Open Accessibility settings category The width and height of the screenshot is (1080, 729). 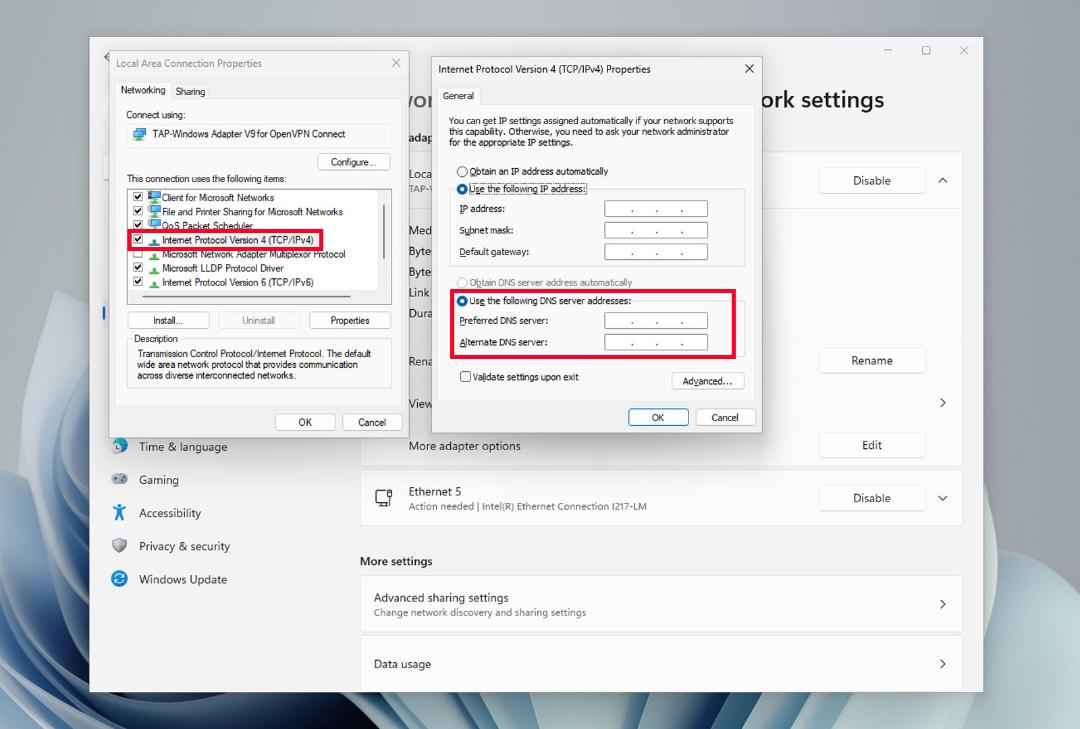click(169, 513)
